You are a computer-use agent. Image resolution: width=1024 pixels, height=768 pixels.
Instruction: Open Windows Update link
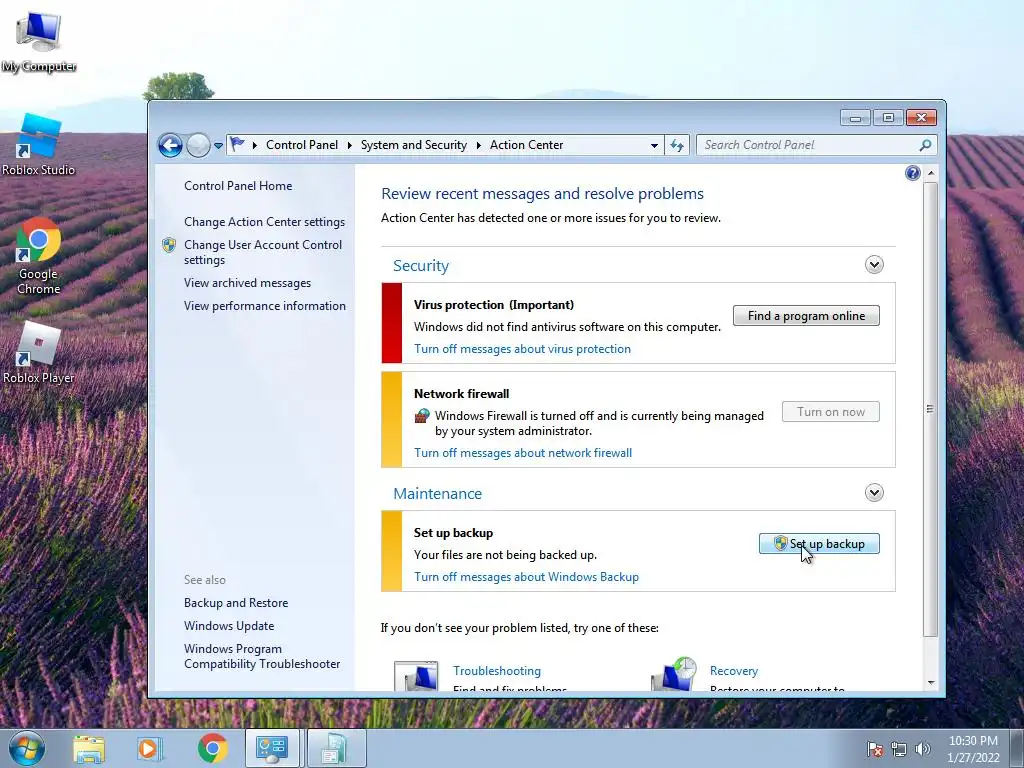(x=229, y=626)
